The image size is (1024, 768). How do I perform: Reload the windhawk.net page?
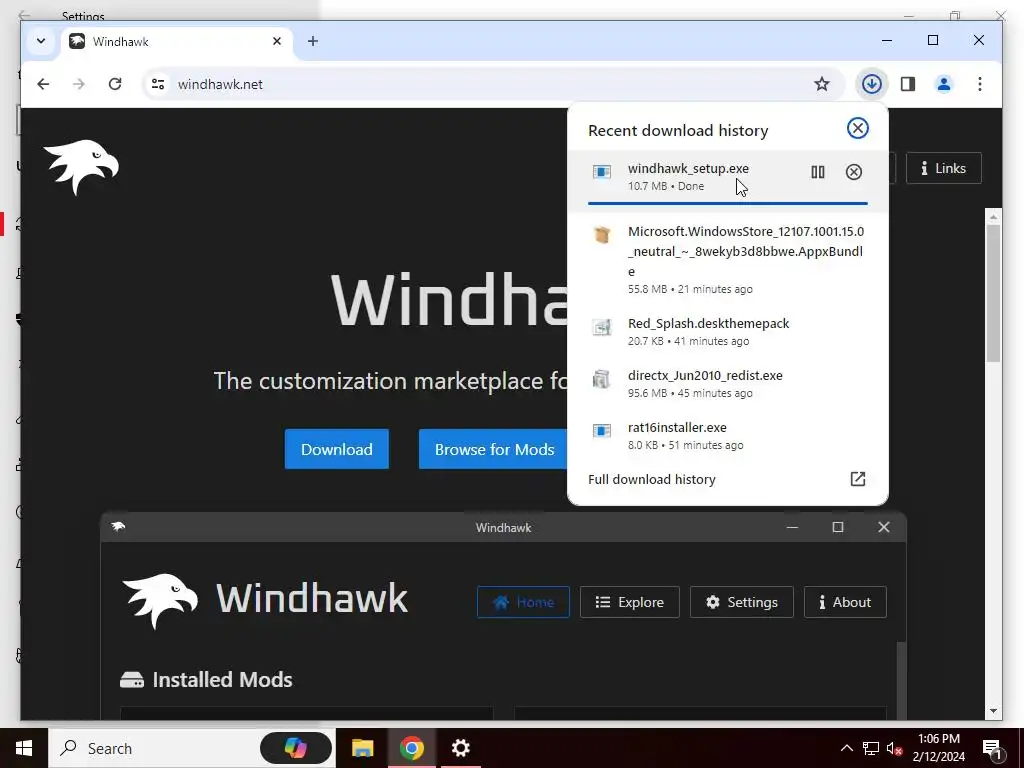(115, 84)
